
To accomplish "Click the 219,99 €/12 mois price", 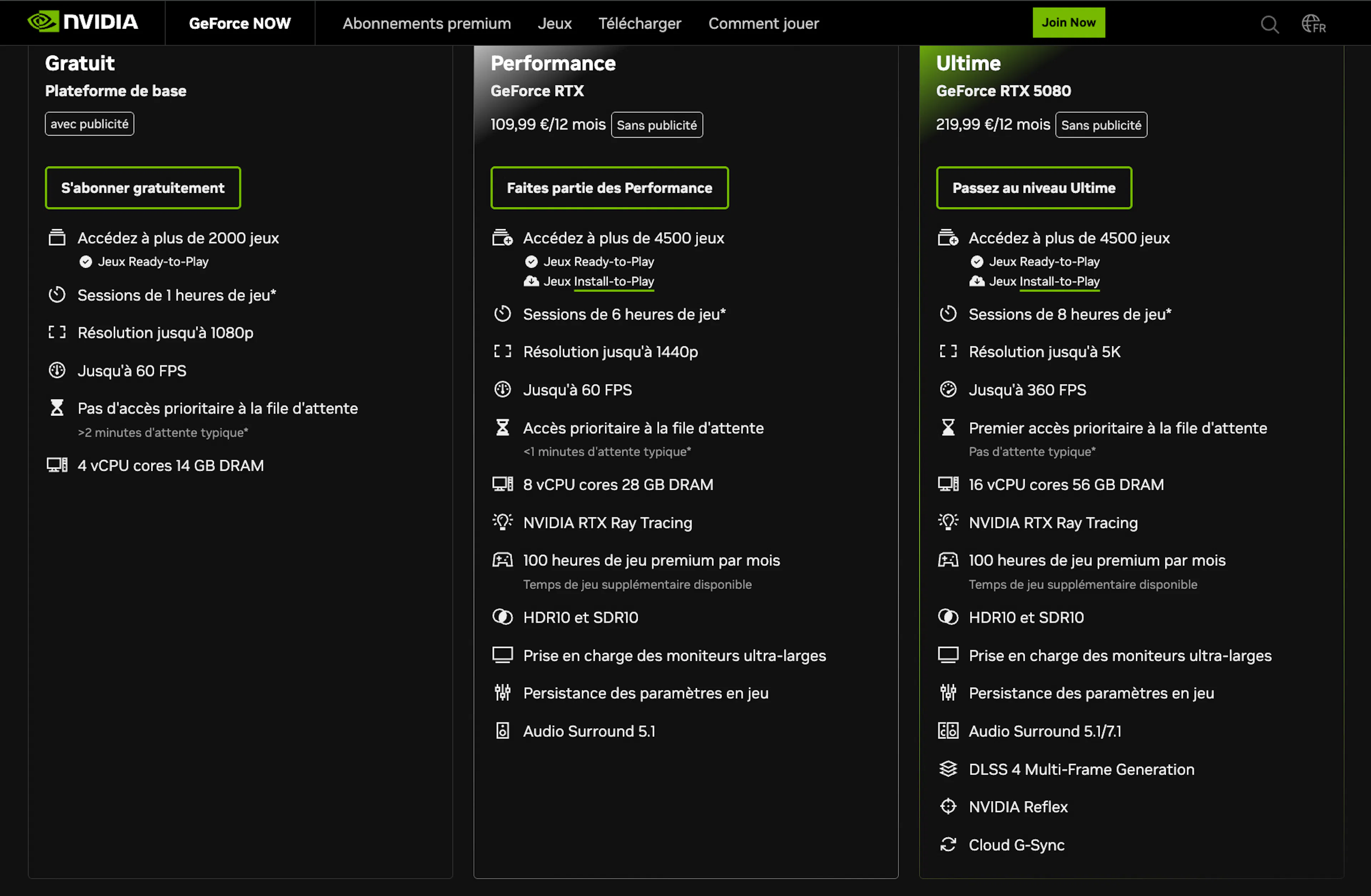I will pyautogui.click(x=993, y=124).
